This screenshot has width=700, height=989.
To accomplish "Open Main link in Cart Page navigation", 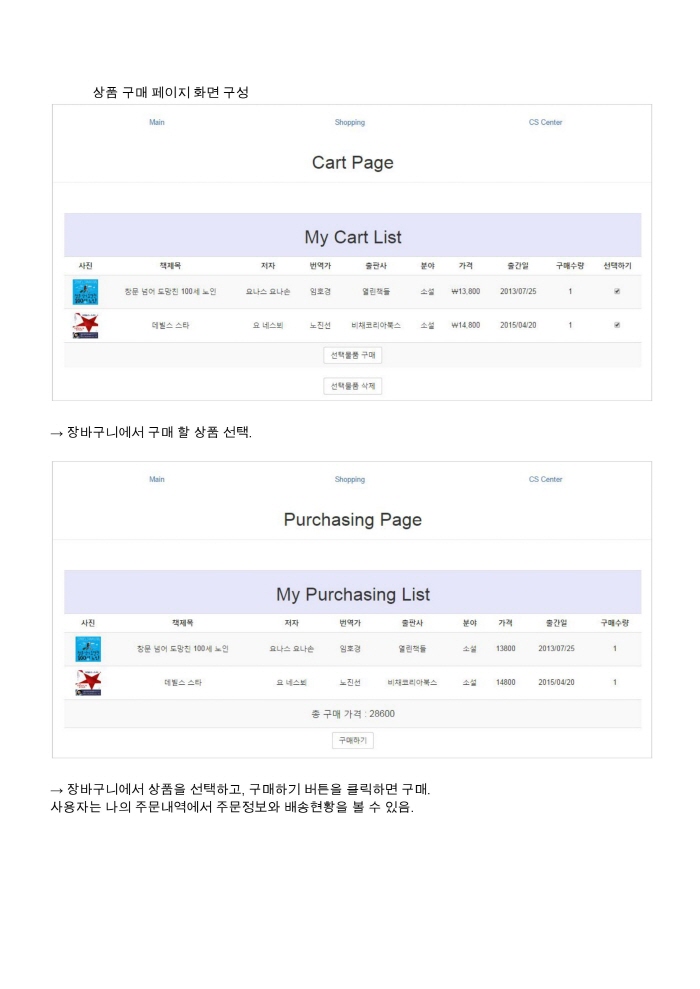I will click(156, 122).
